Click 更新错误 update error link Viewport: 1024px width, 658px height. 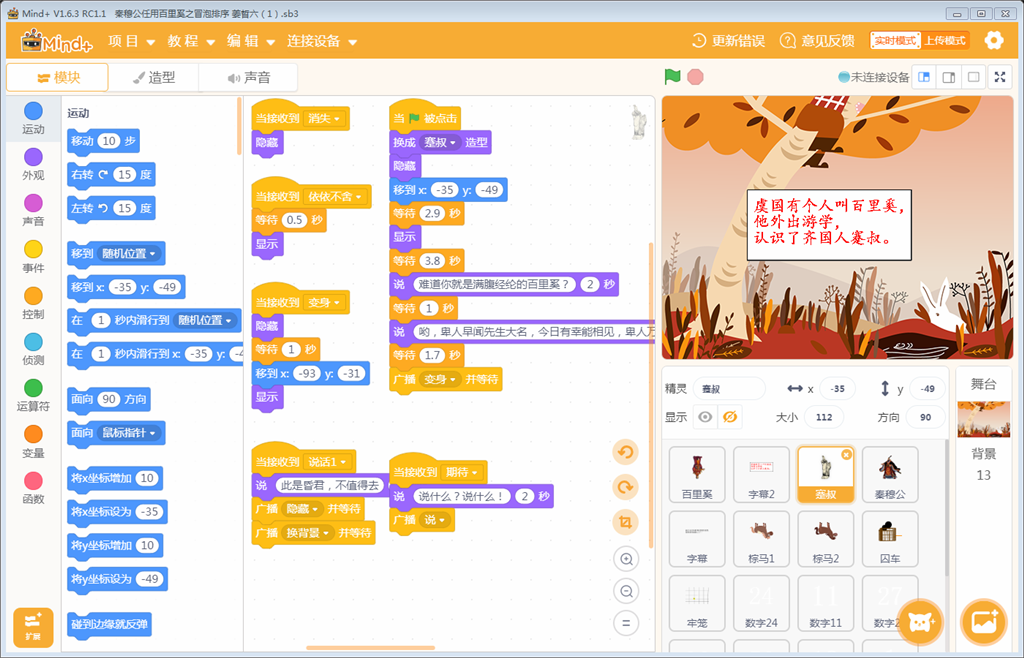pos(728,41)
